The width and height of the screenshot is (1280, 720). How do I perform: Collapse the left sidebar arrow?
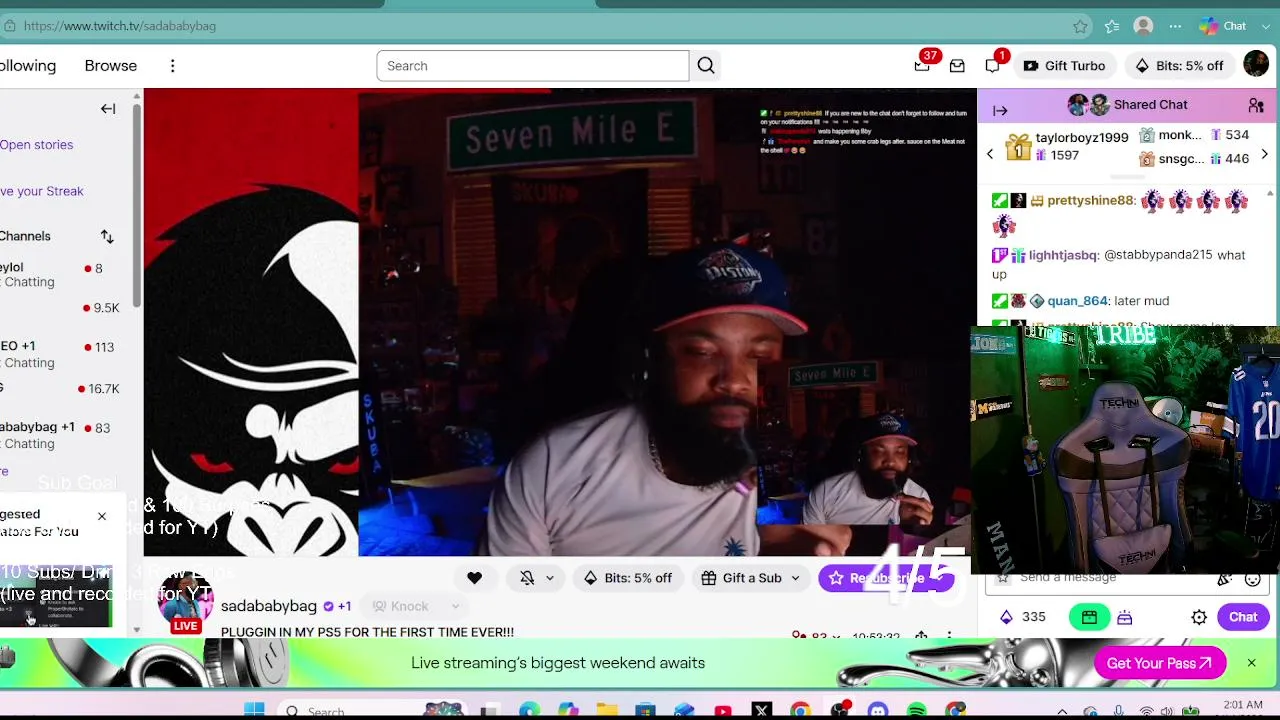(x=108, y=109)
